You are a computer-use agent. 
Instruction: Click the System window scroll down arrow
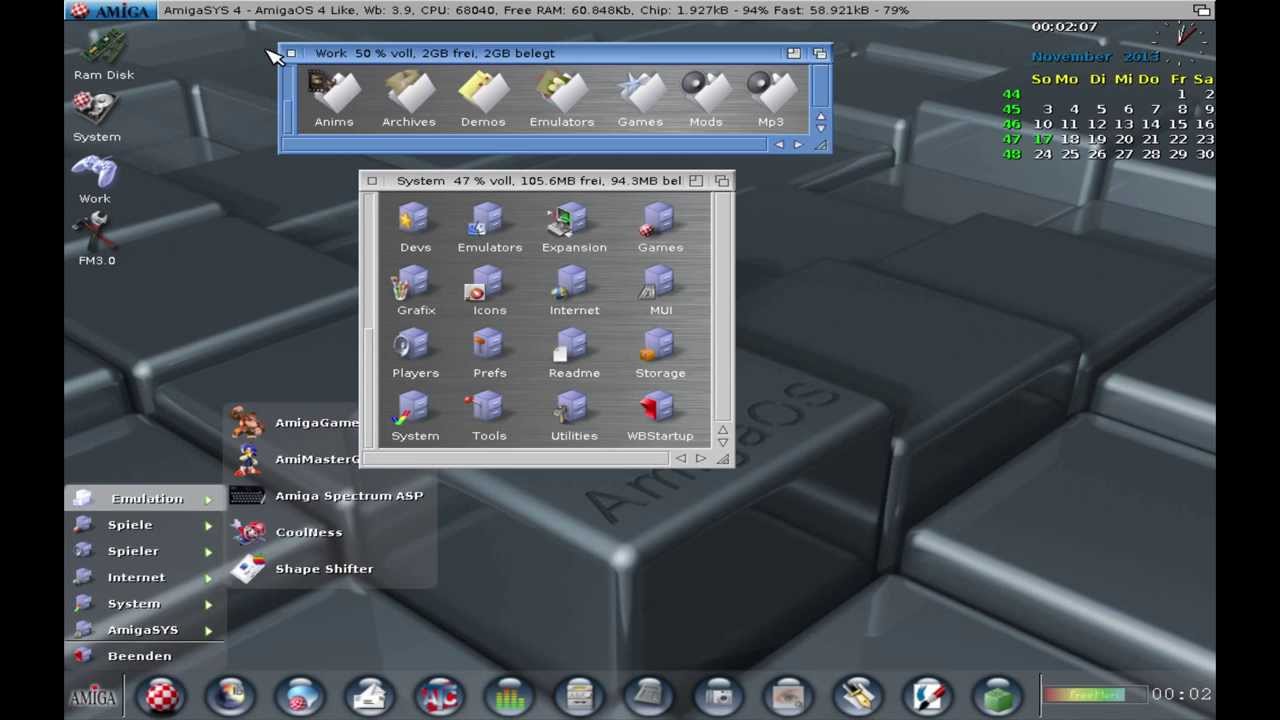tap(723, 442)
